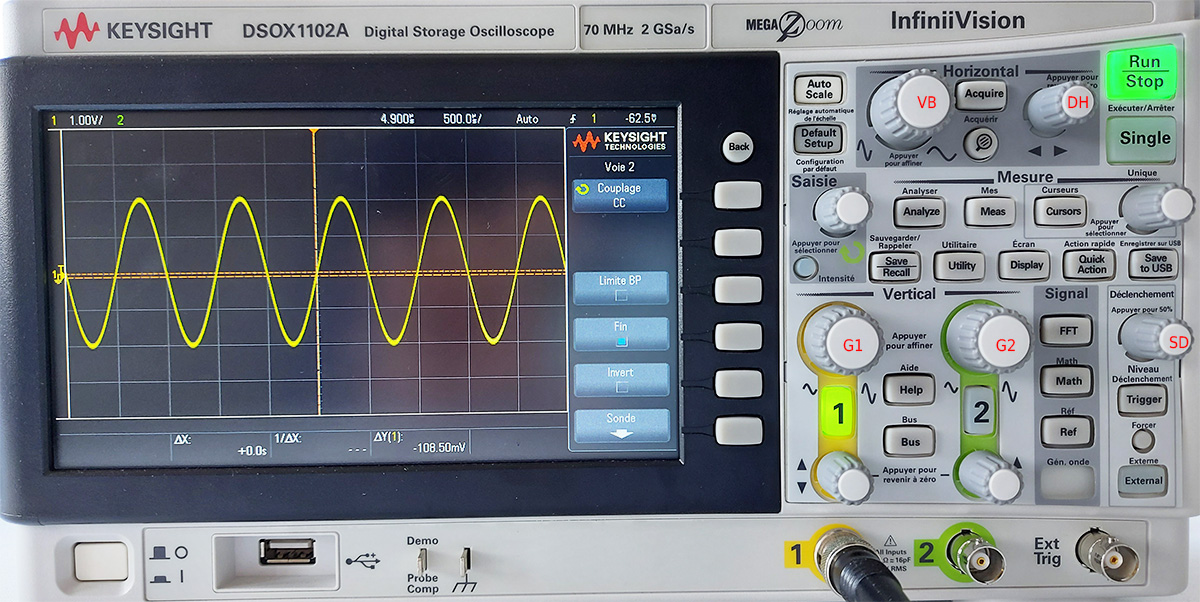
Task: Click the Analyze button
Action: tap(921, 211)
